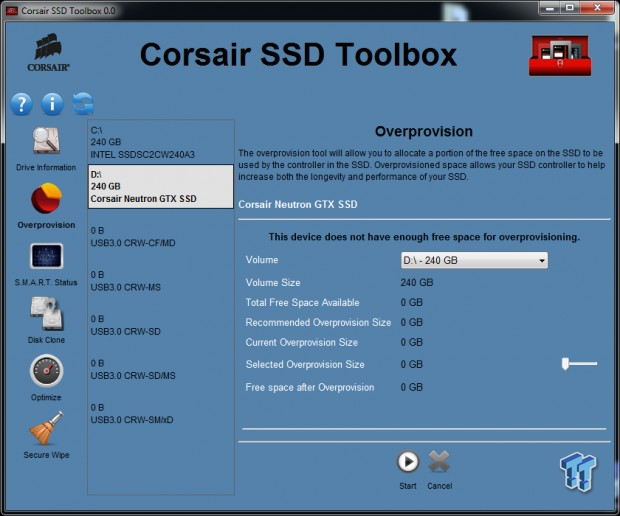Select the D:\ Corsair Neutron GTX SSD drive
Viewport: 620px width, 516px height.
click(x=161, y=187)
